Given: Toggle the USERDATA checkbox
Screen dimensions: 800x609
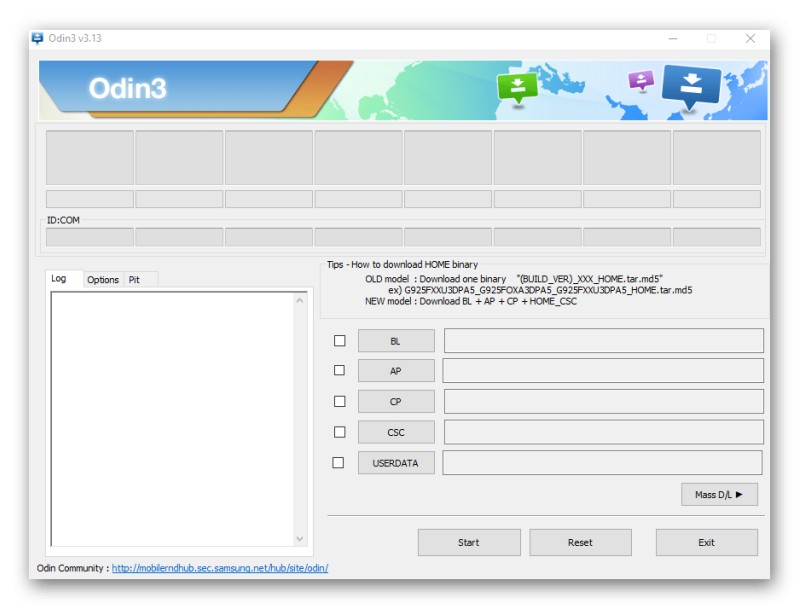Looking at the screenshot, I should coord(338,463).
